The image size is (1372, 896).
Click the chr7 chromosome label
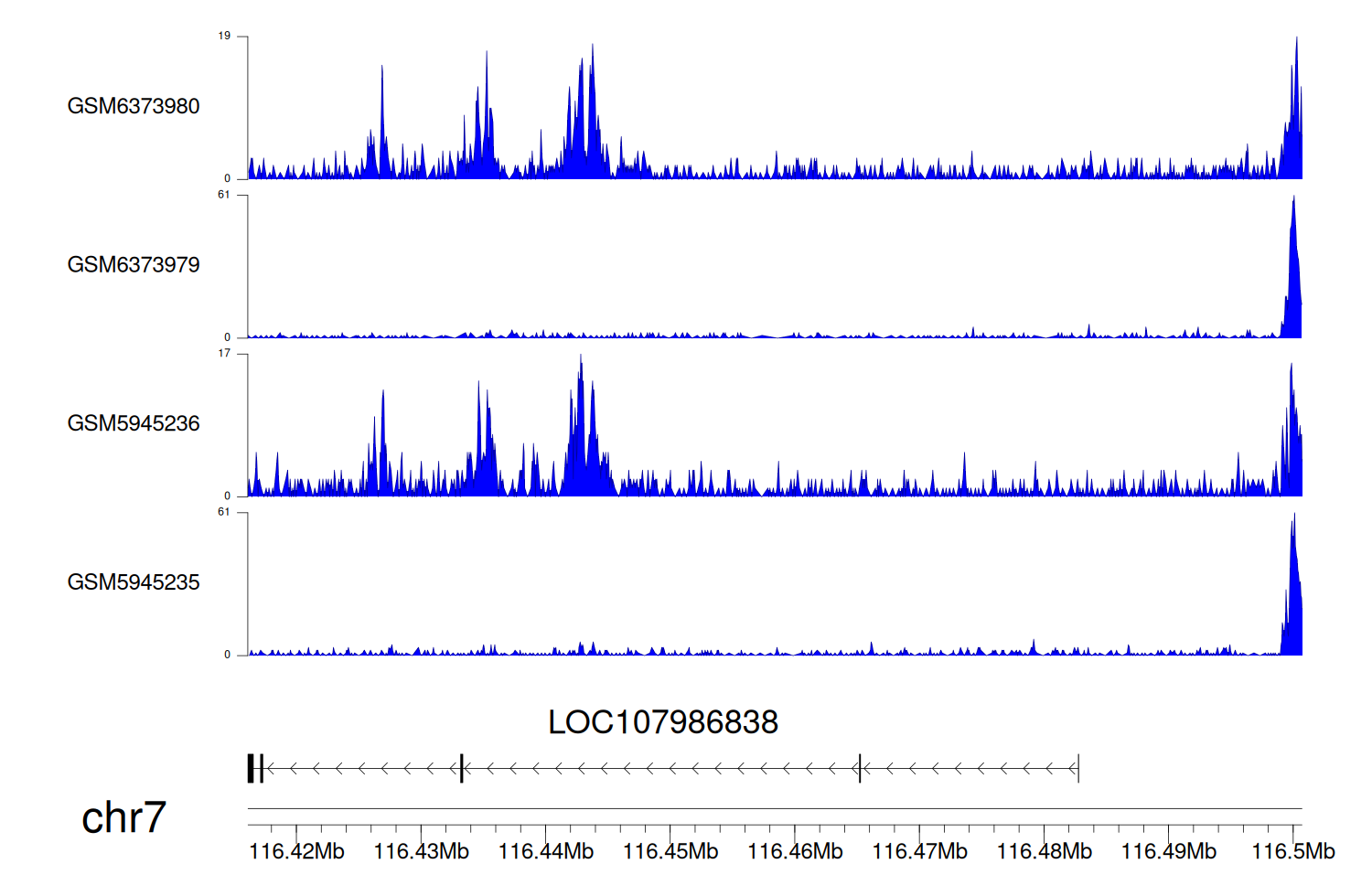pos(123,817)
